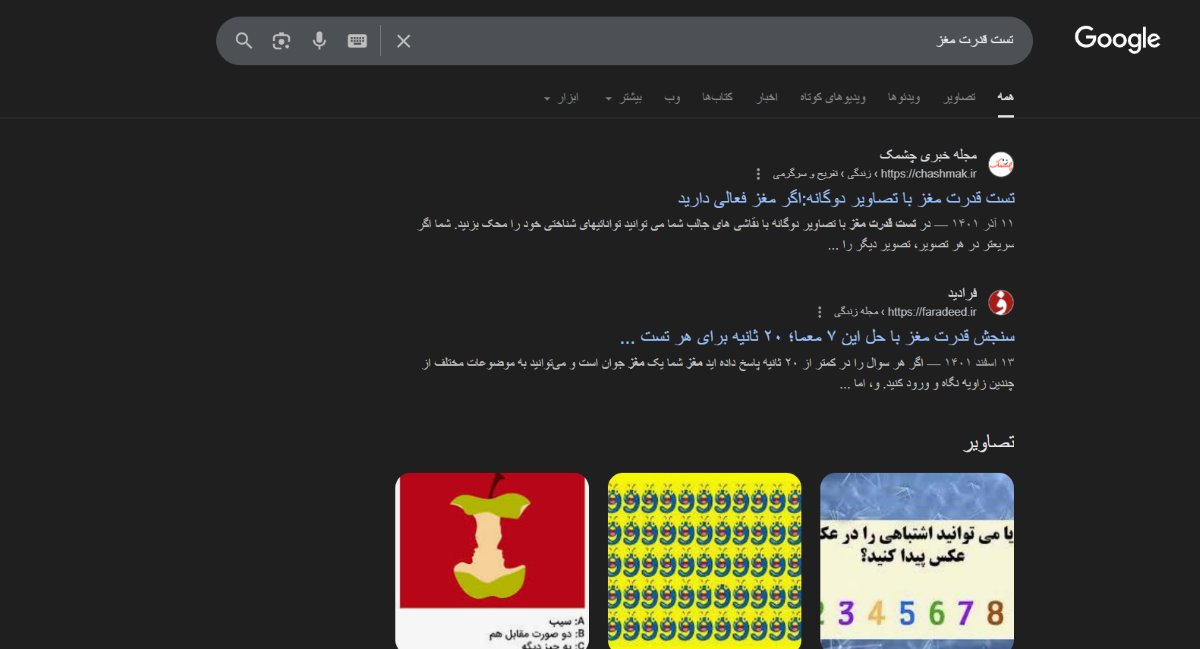Go to the Google homepage via logo
Screen dimensions: 1200x649
click(x=1117, y=40)
